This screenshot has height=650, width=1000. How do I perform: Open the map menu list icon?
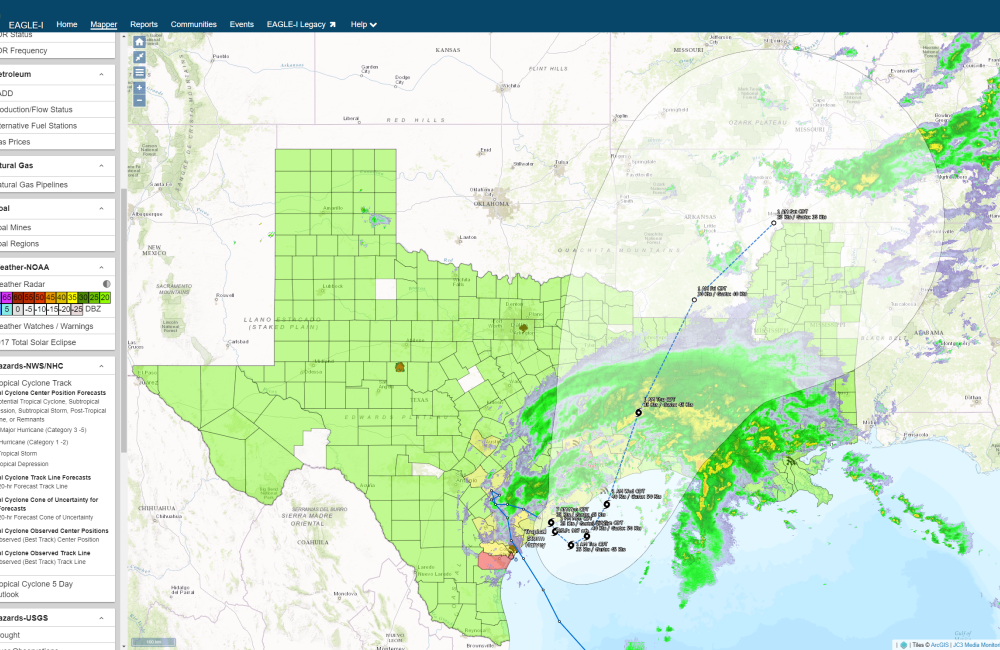(x=139, y=73)
